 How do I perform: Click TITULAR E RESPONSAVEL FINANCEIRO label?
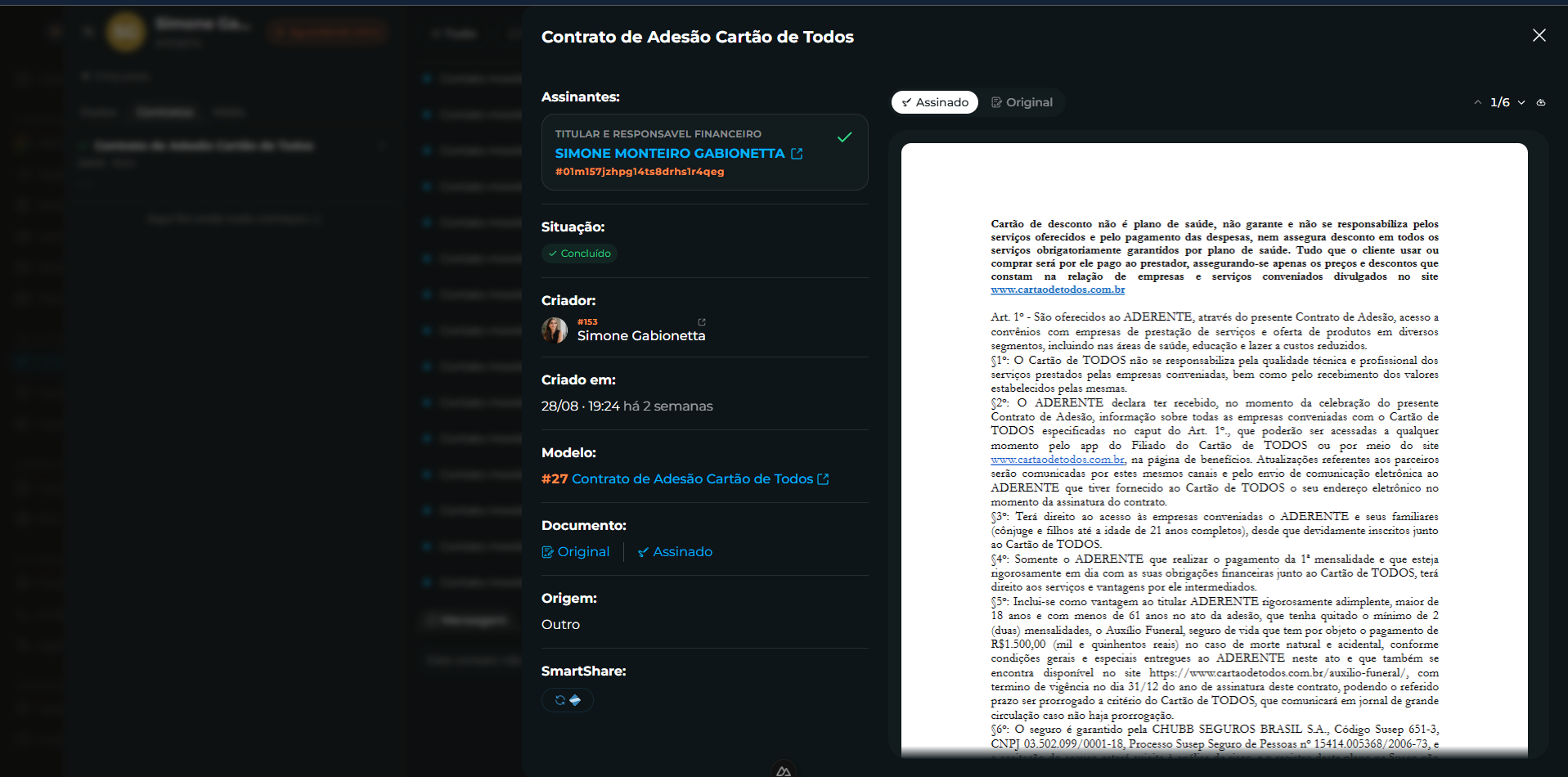click(658, 133)
